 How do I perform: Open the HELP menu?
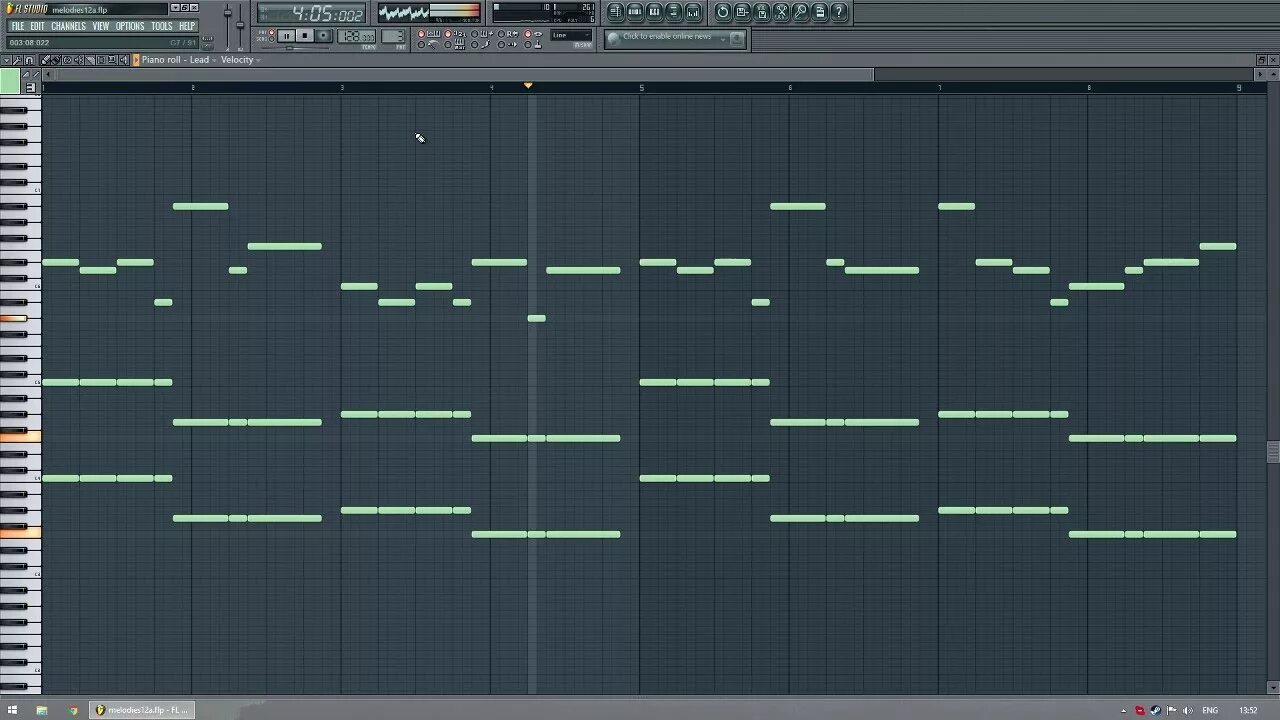click(187, 26)
